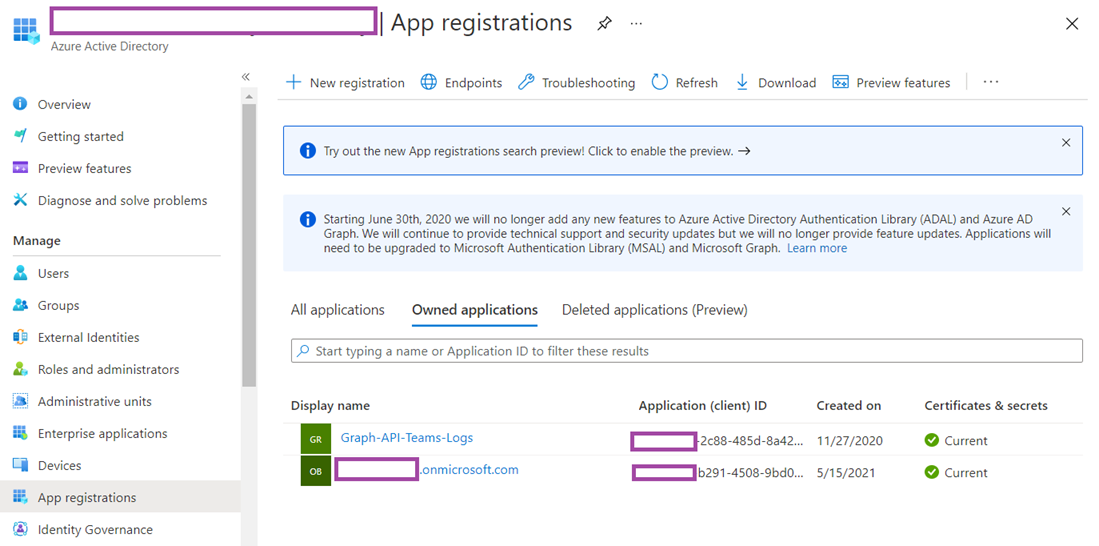The width and height of the screenshot is (1099, 546).
Task: Open the Graph-API-Teams-Logs application
Action: pyautogui.click(x=407, y=437)
